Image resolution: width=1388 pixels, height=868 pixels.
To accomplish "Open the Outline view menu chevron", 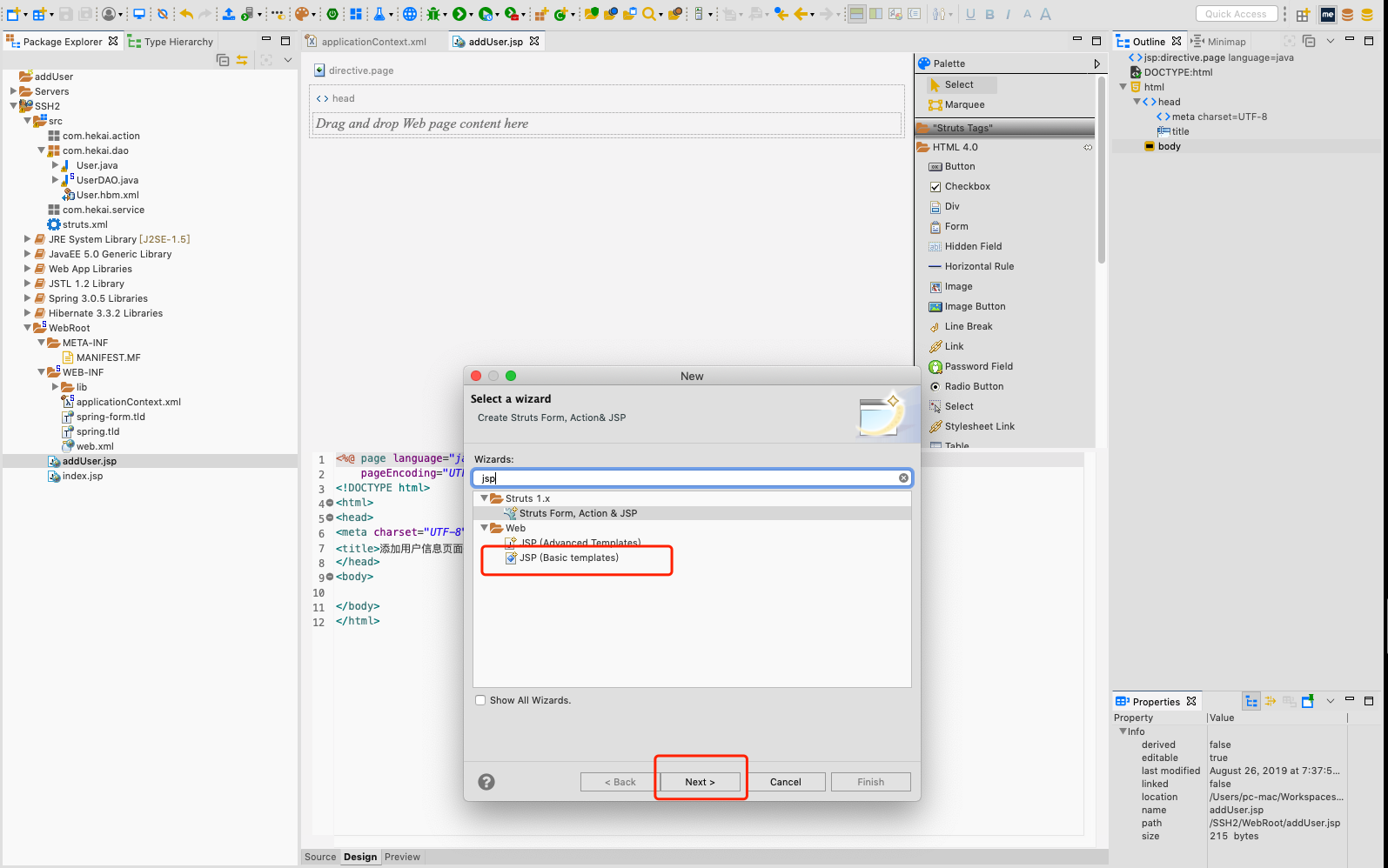I will point(1330,41).
